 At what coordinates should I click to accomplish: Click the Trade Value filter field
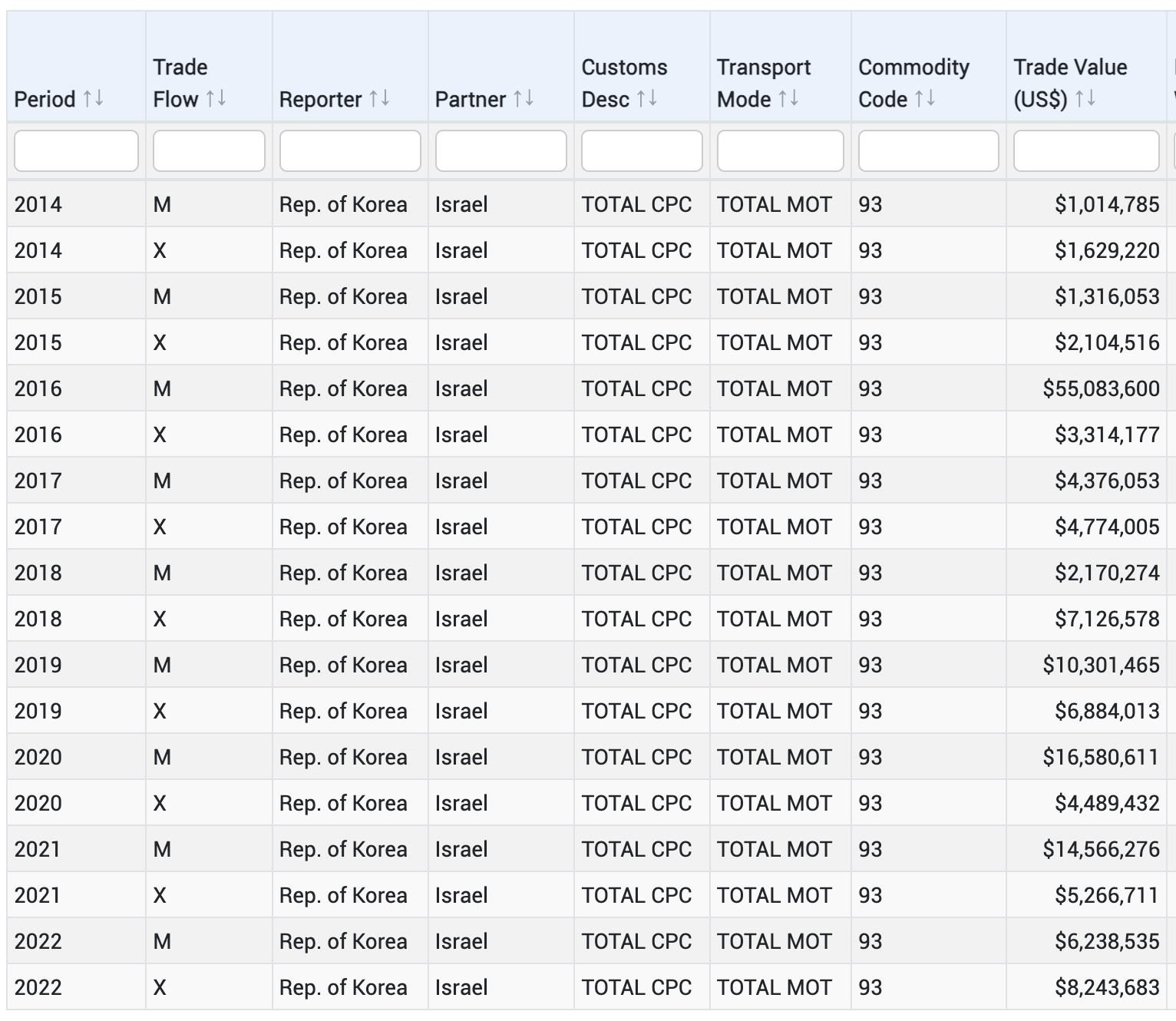1085,150
